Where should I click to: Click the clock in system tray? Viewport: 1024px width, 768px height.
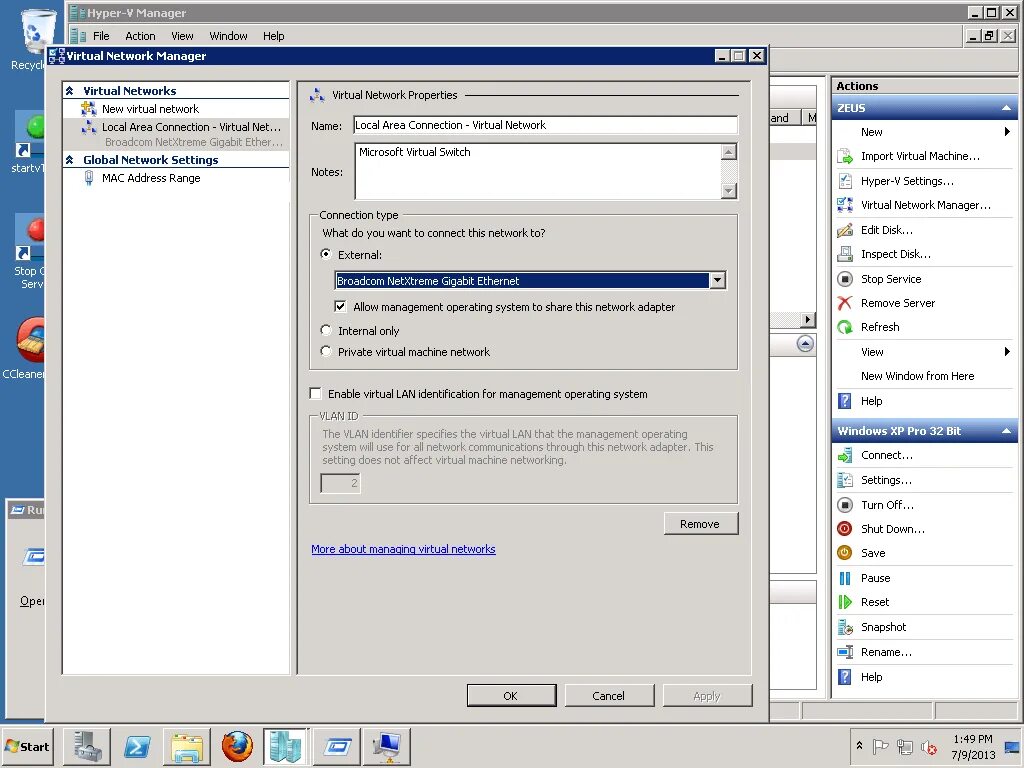(x=972, y=746)
